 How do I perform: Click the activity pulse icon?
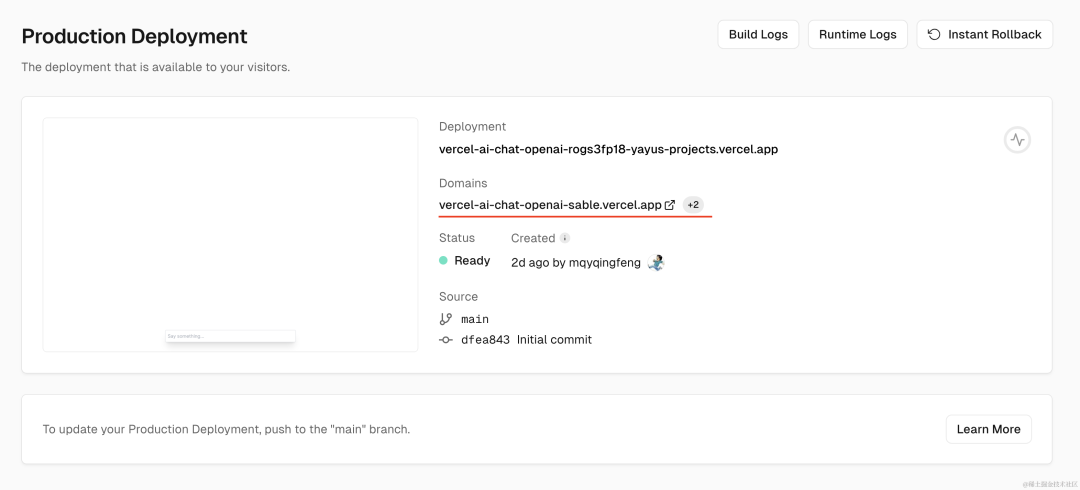(x=1017, y=140)
